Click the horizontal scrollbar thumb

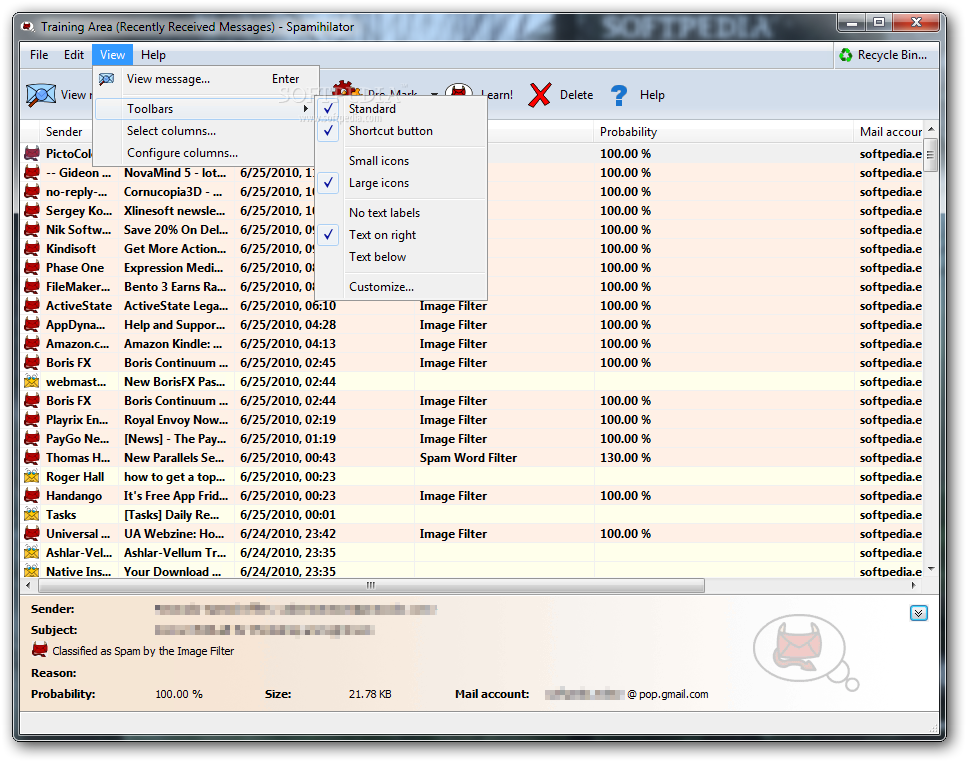[x=371, y=585]
